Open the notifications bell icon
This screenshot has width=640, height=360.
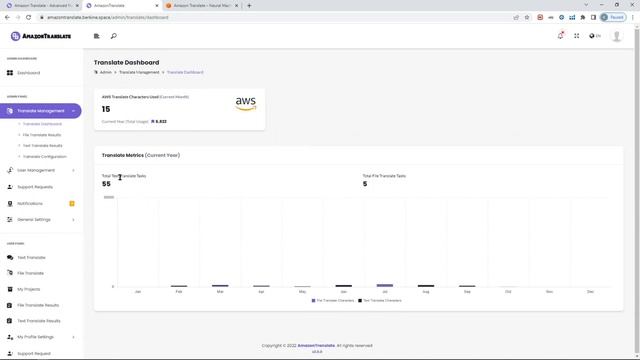point(560,36)
